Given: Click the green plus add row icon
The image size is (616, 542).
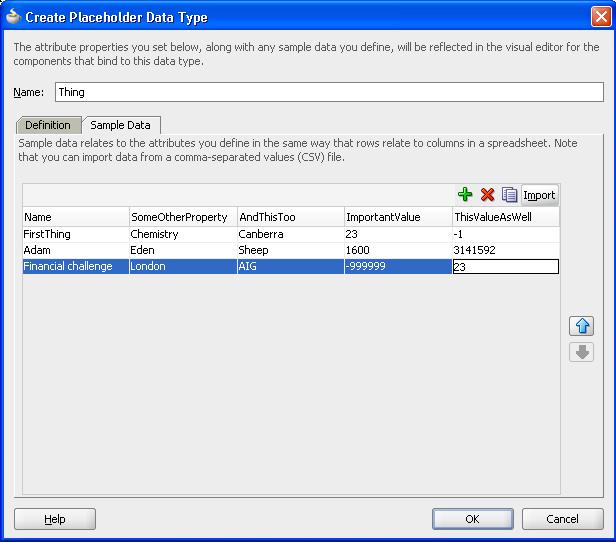Looking at the screenshot, I should click(x=465, y=195).
